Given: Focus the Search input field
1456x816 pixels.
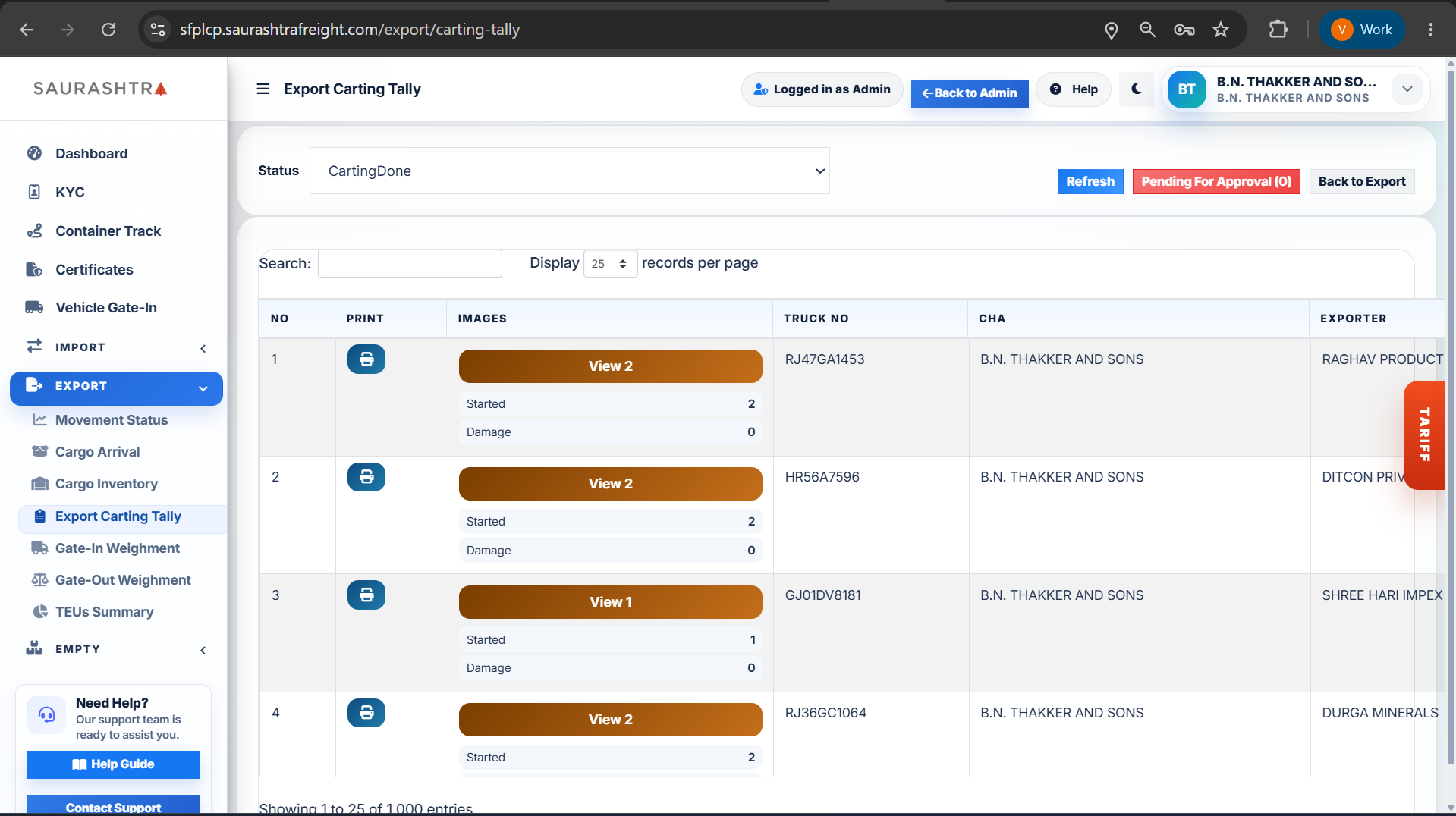Looking at the screenshot, I should [x=410, y=263].
